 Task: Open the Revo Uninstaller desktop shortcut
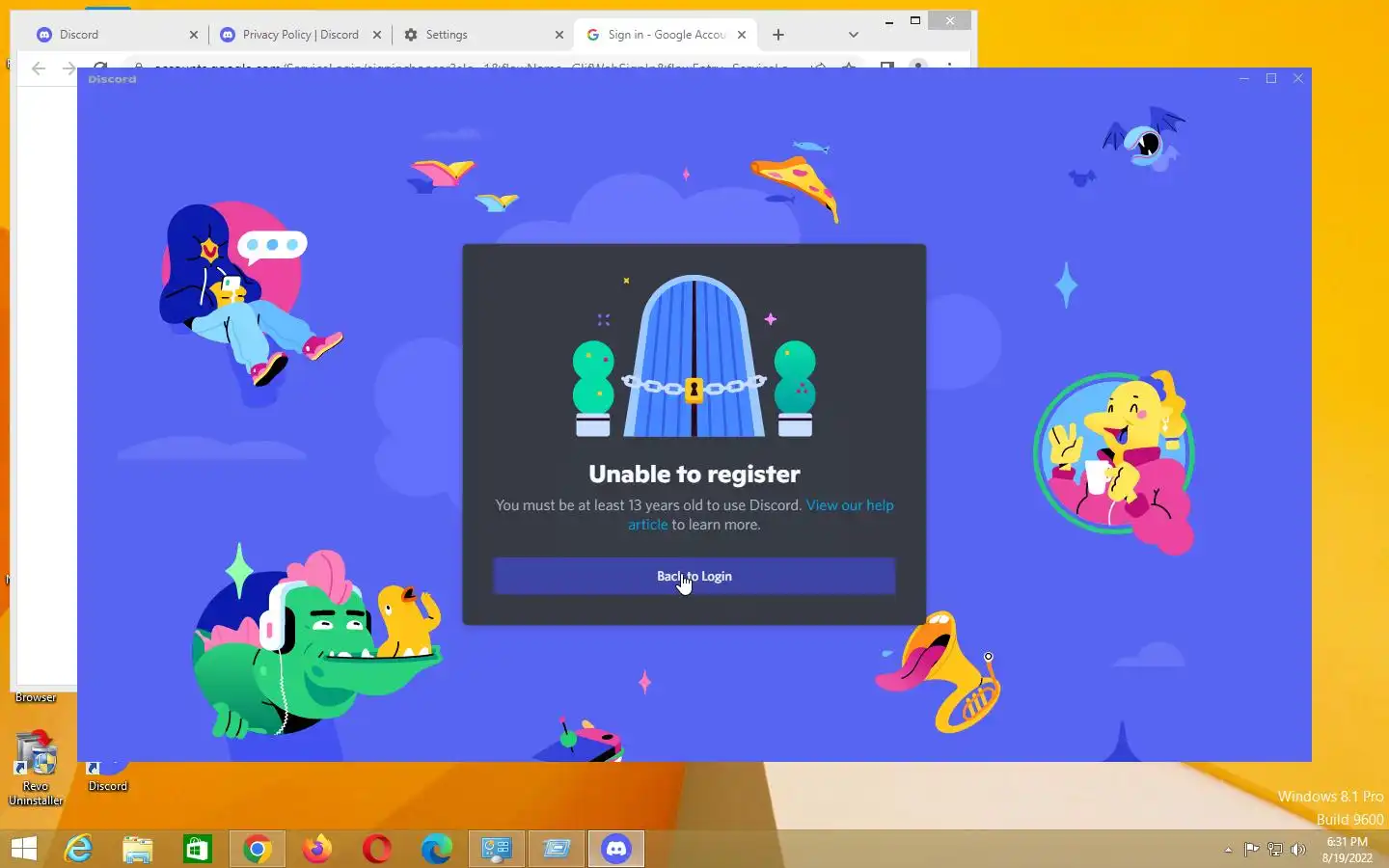[x=36, y=769]
